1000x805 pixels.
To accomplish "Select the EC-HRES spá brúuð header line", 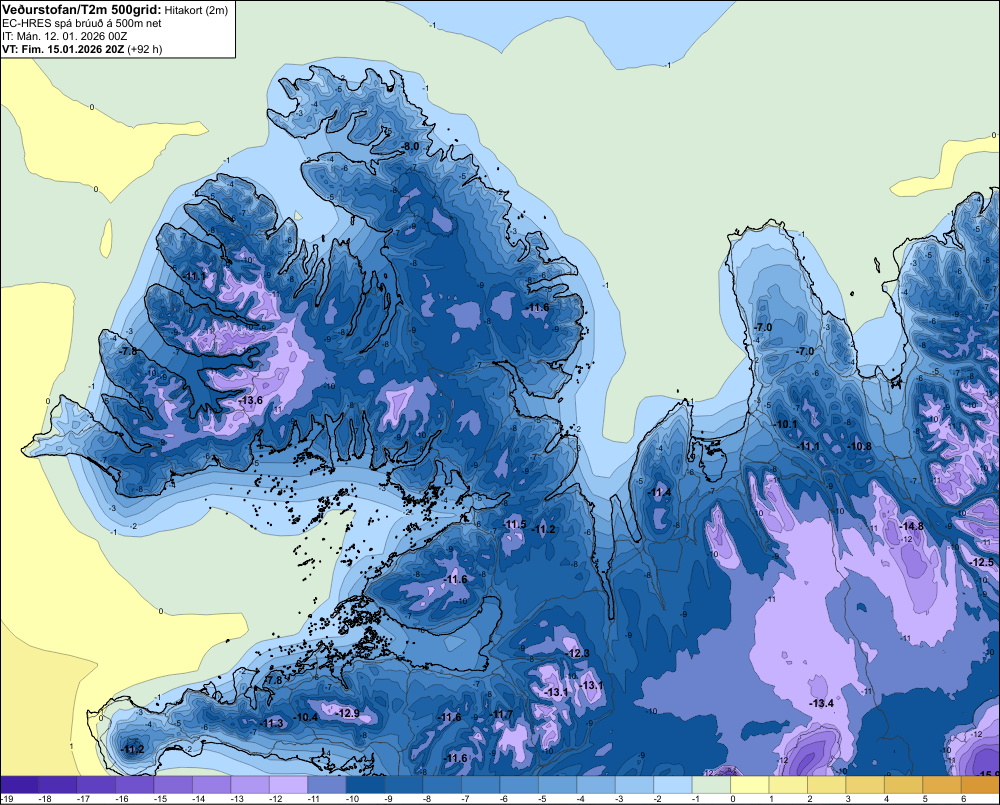I will (x=82, y=24).
